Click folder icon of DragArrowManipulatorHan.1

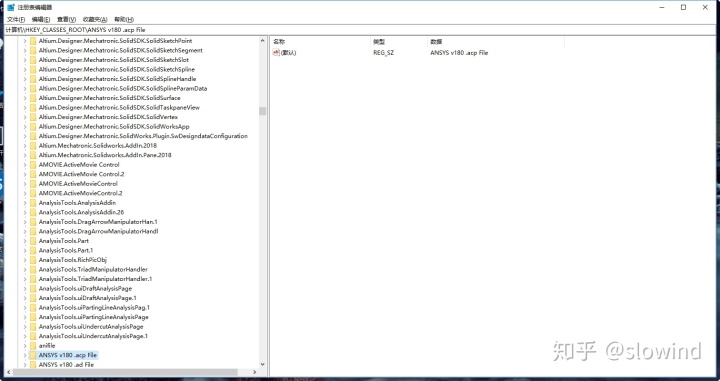tap(33, 222)
